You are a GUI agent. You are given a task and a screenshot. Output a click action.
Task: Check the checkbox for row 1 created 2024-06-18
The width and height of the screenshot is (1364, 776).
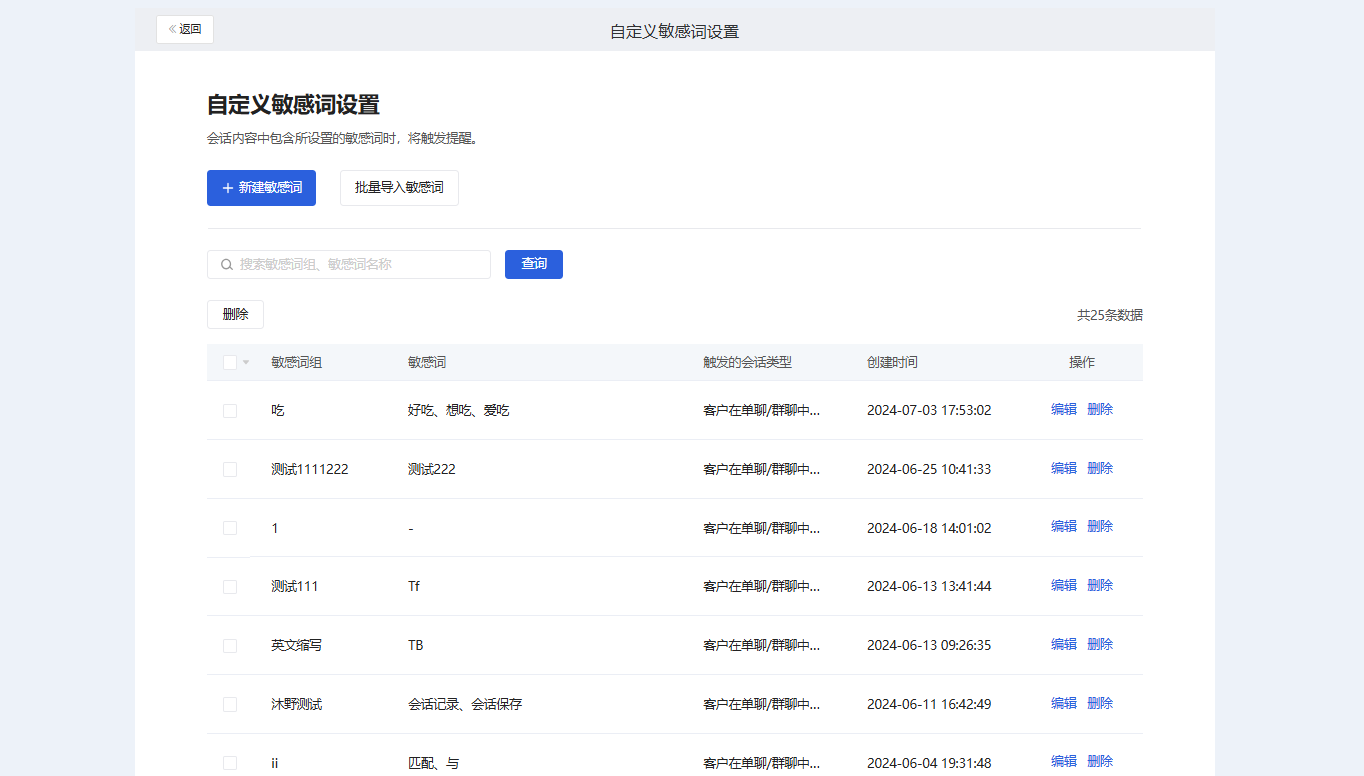[x=230, y=528]
